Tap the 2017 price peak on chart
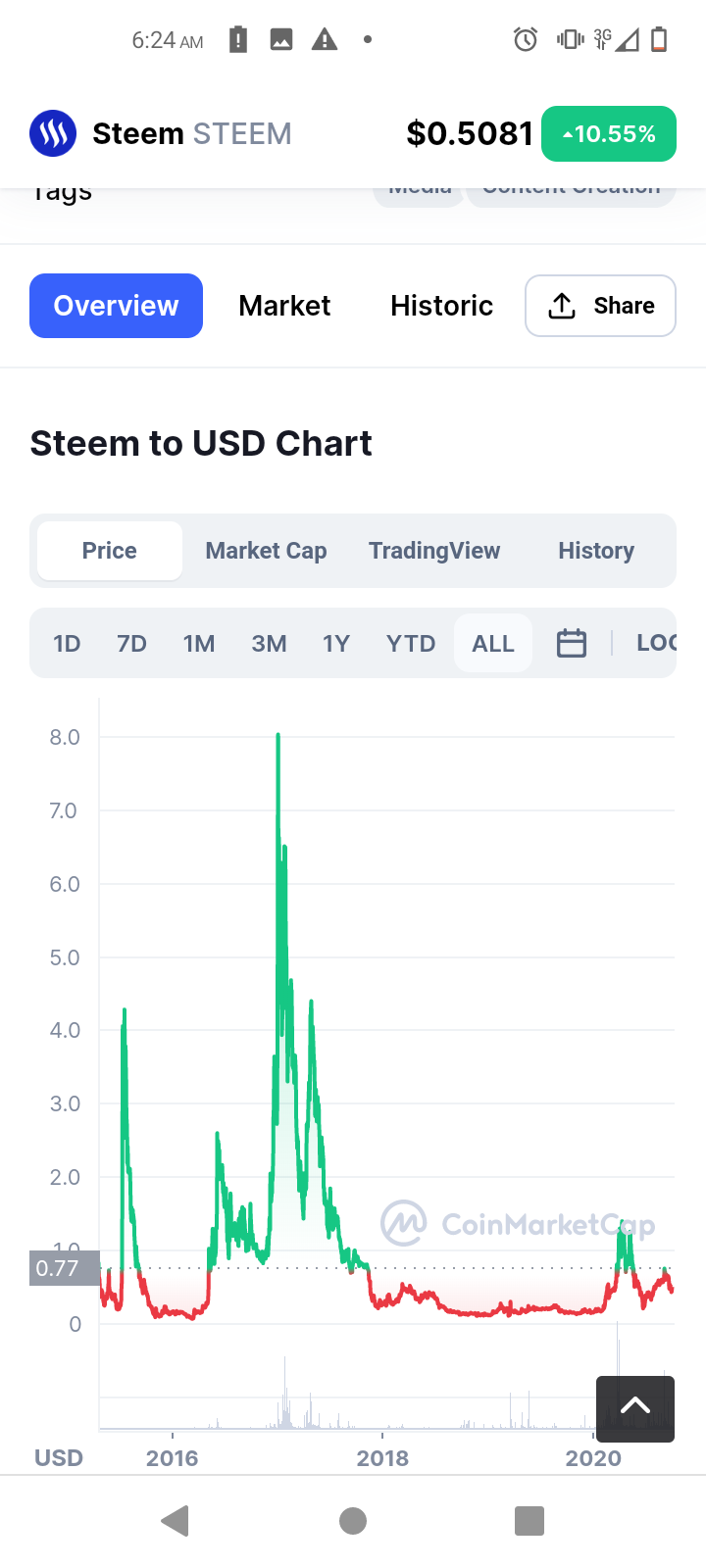706x1568 pixels. click(278, 735)
